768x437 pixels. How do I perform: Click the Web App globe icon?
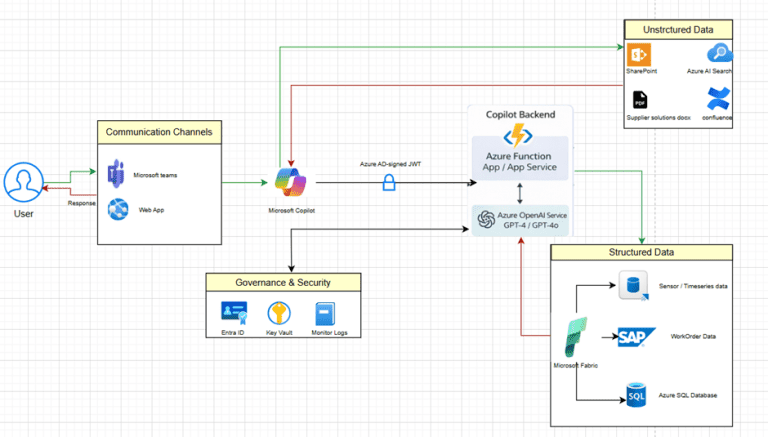[118, 209]
